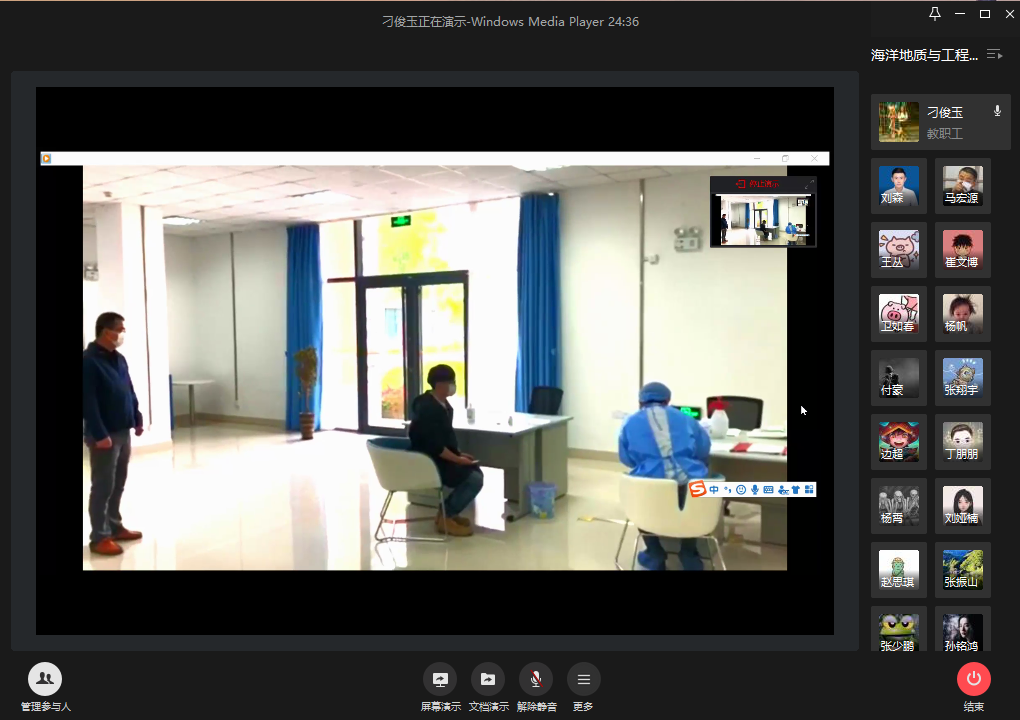This screenshot has width=1020, height=720.
Task: Pin the window using the pushpin icon
Action: tap(935, 13)
